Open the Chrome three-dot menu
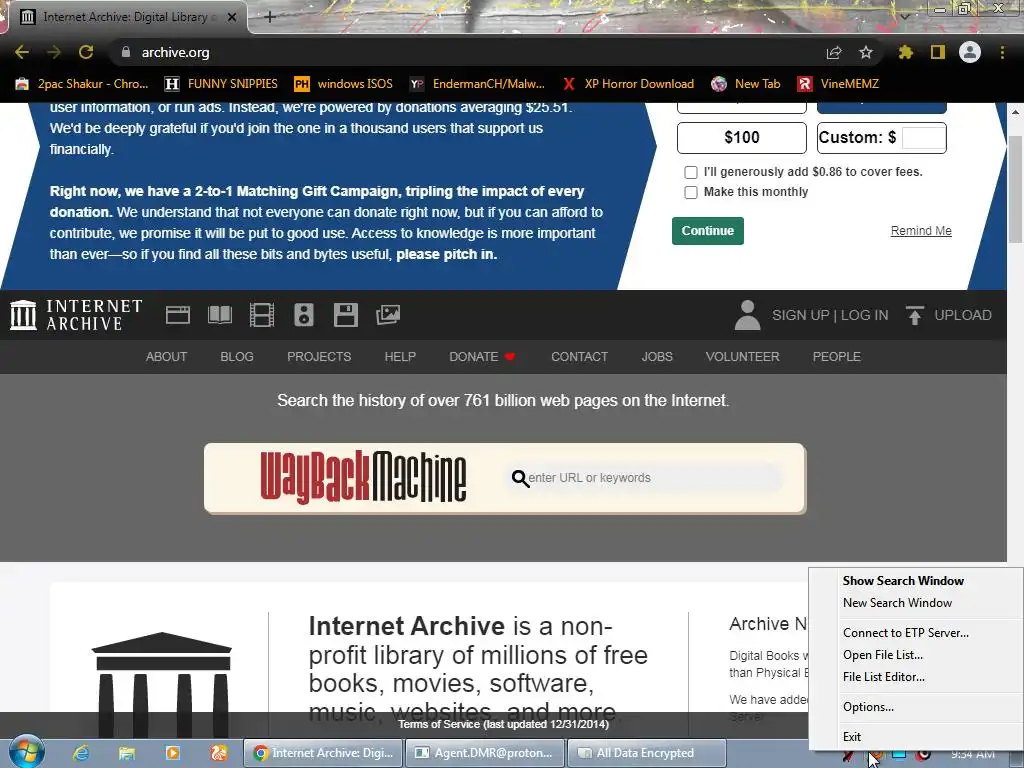The height and width of the screenshot is (768, 1024). pyautogui.click(x=1002, y=52)
